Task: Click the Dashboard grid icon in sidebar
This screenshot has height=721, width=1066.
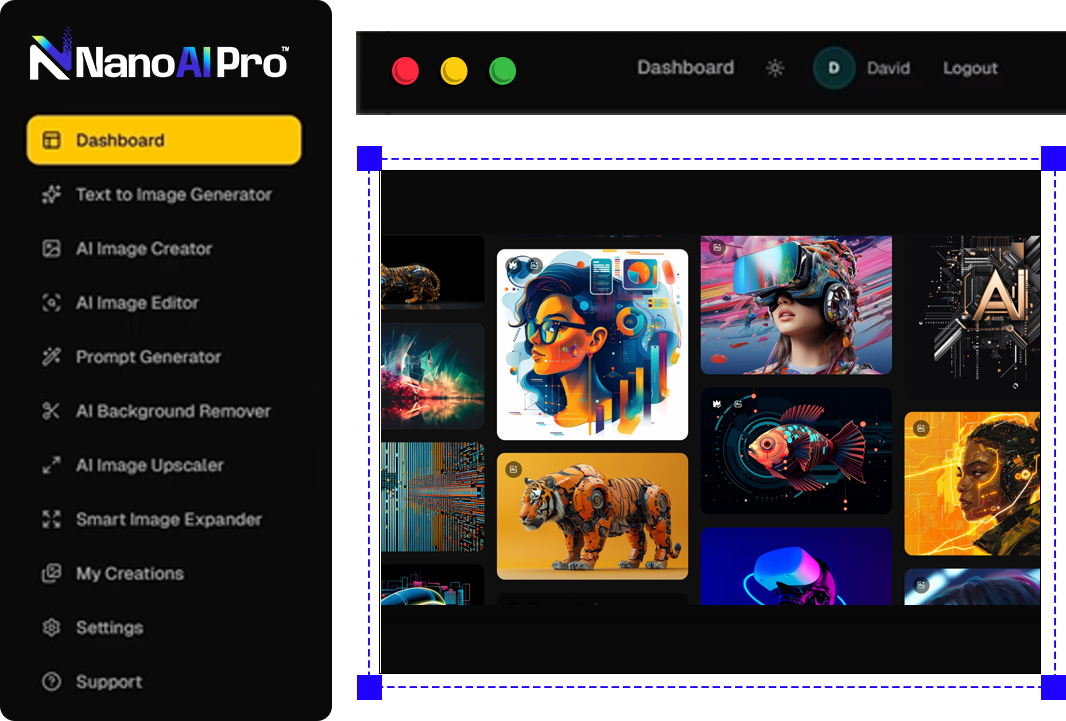Action: [51, 140]
